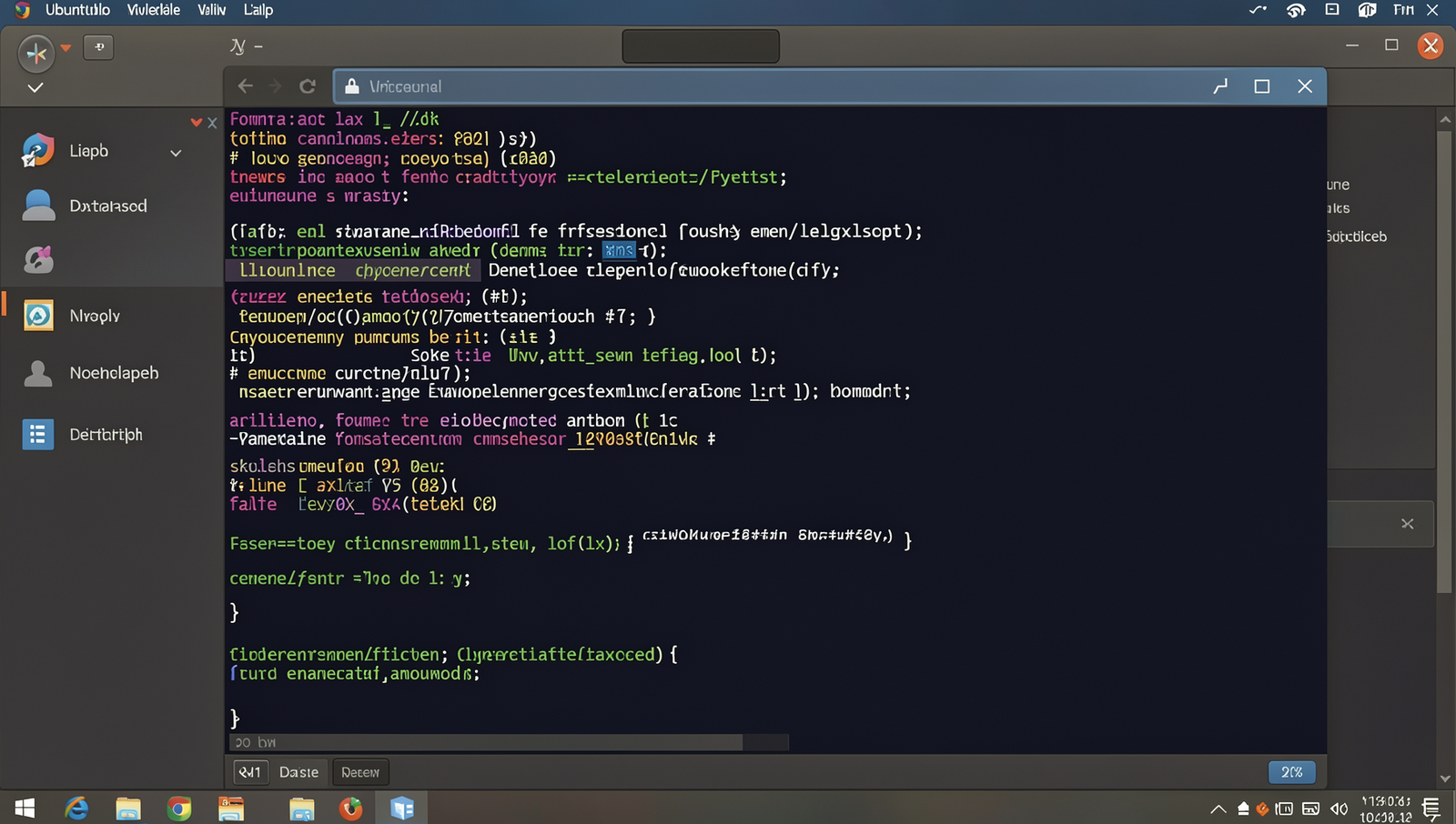Click the horizontal scrollbar under the code

(486, 743)
